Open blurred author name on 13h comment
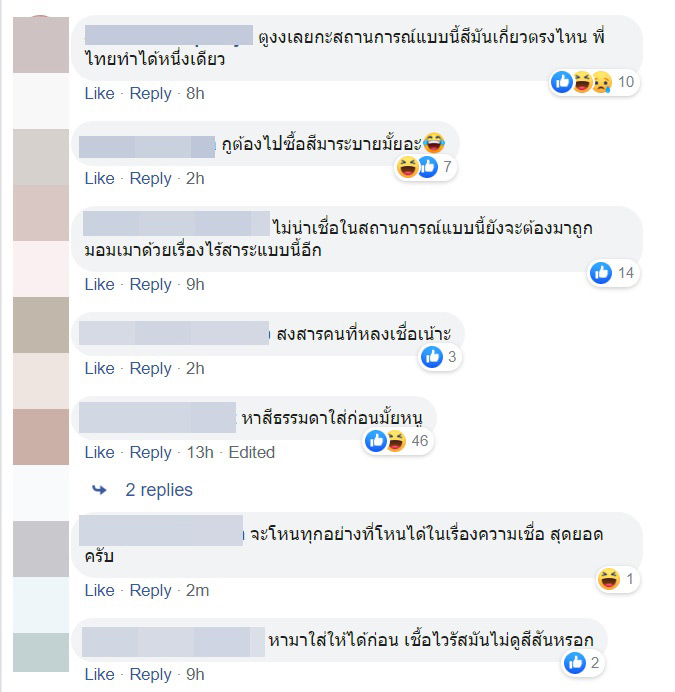675x692 pixels. pos(157,417)
